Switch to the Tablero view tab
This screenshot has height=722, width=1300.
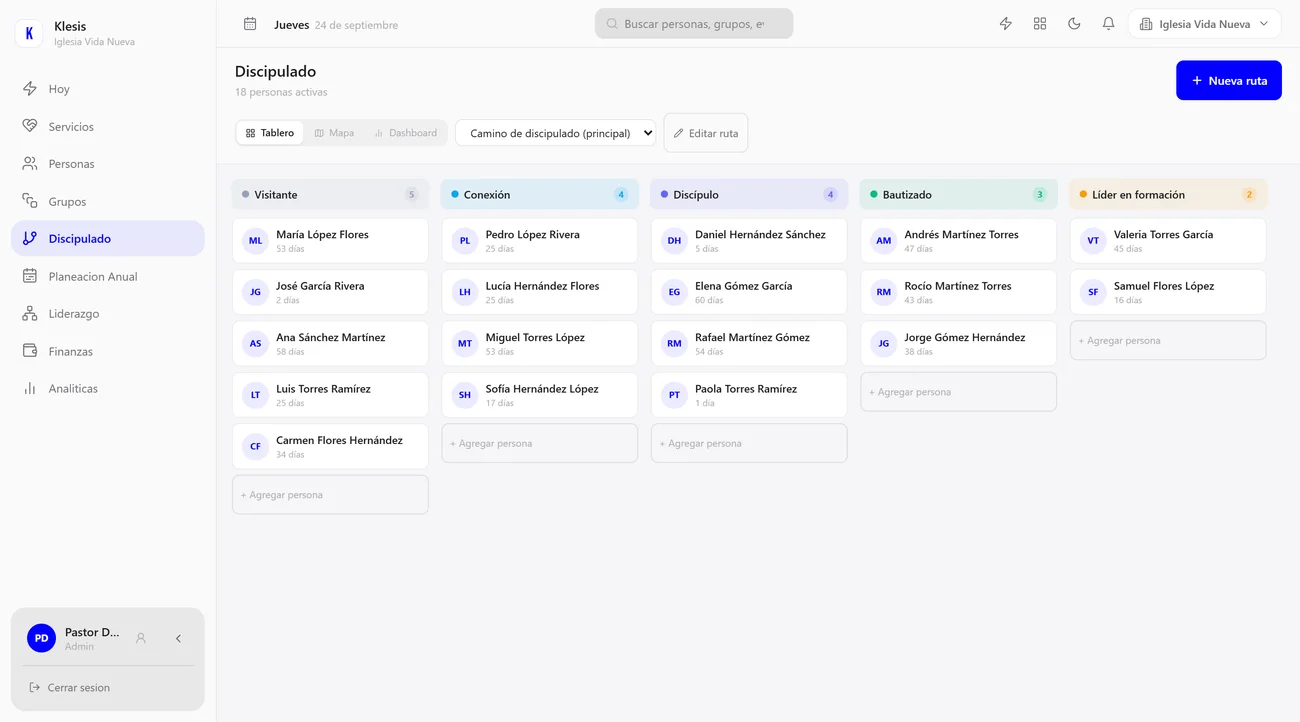coord(270,133)
